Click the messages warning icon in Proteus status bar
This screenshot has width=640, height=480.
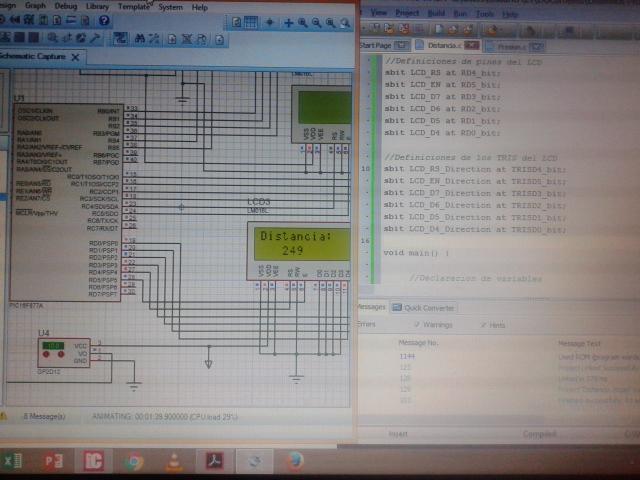4,416
